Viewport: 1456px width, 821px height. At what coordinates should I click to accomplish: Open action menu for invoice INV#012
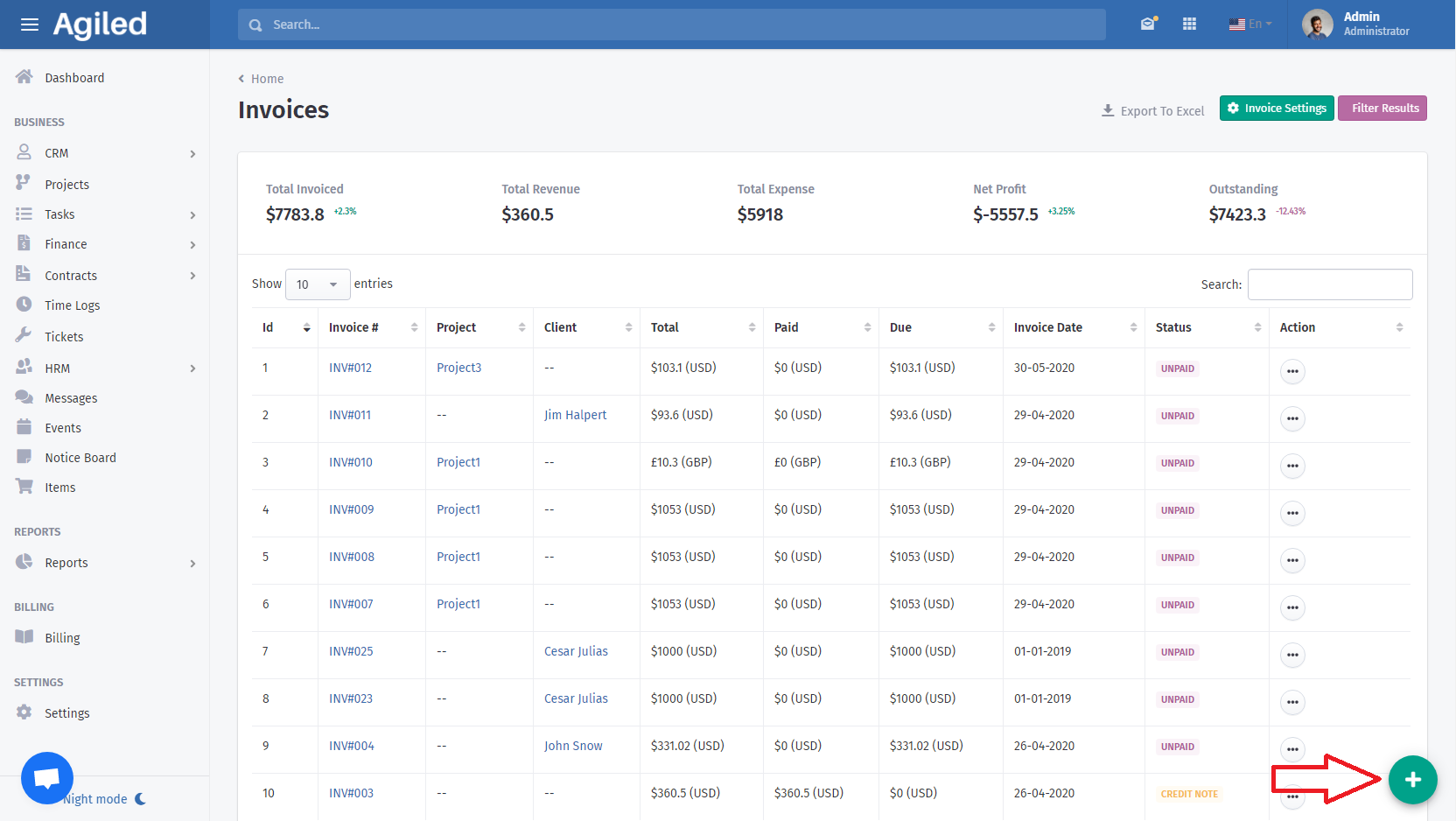point(1292,371)
